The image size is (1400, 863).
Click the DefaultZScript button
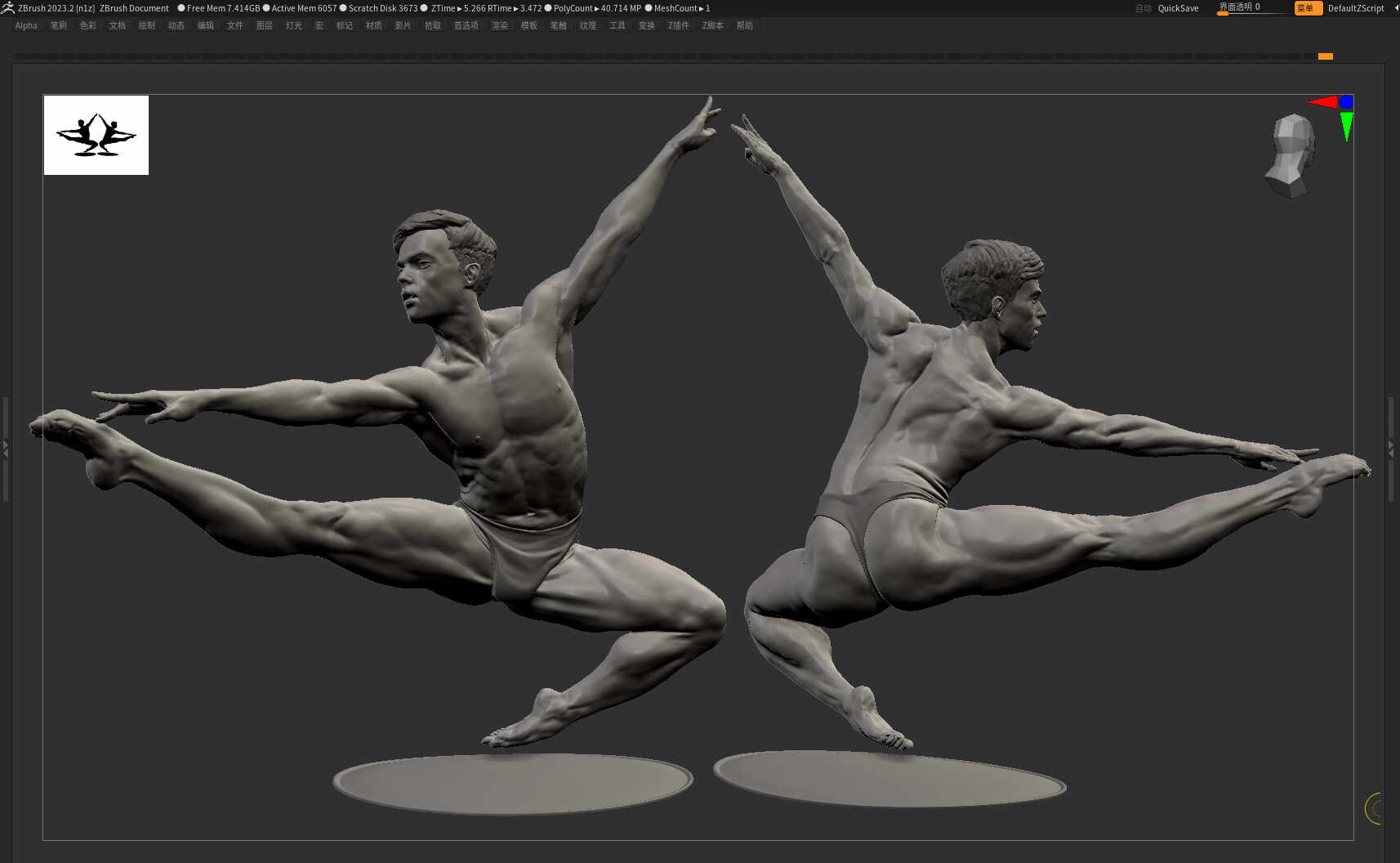click(1356, 8)
